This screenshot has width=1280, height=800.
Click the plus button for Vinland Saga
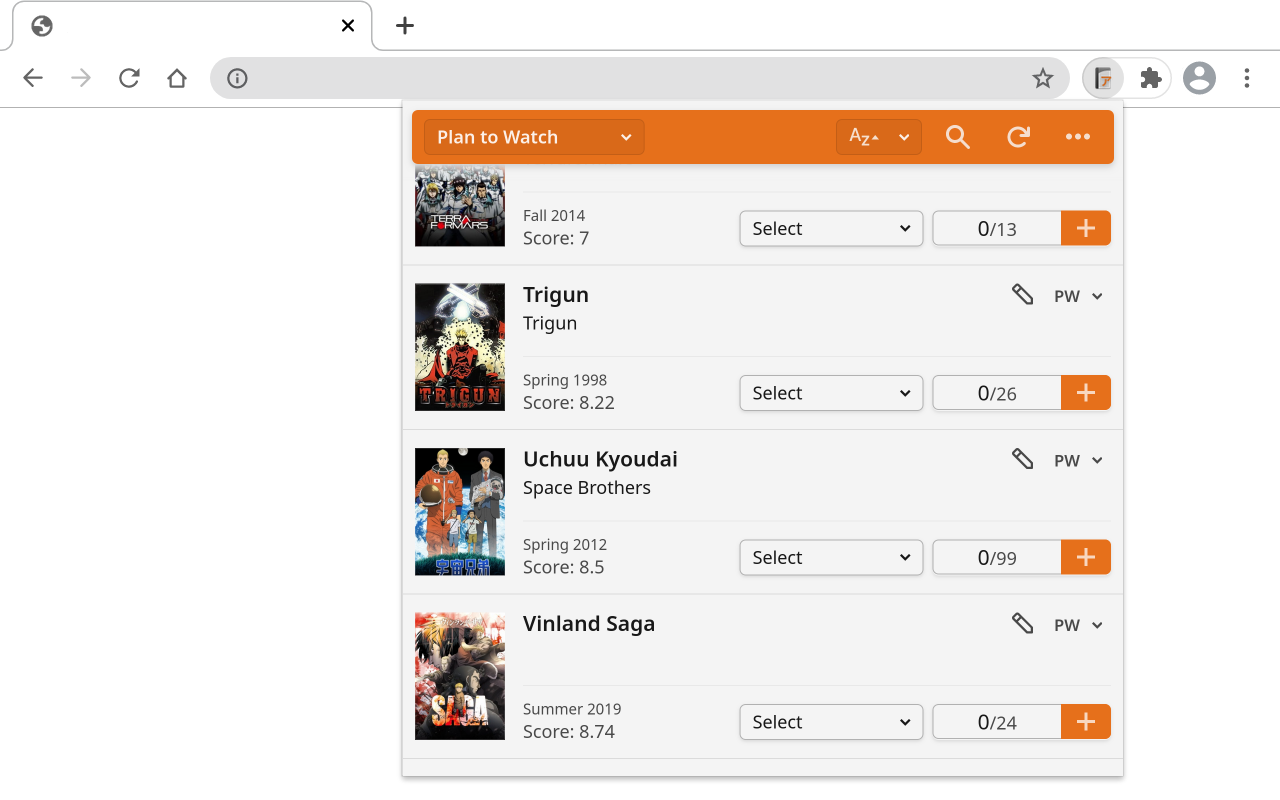pos(1086,721)
